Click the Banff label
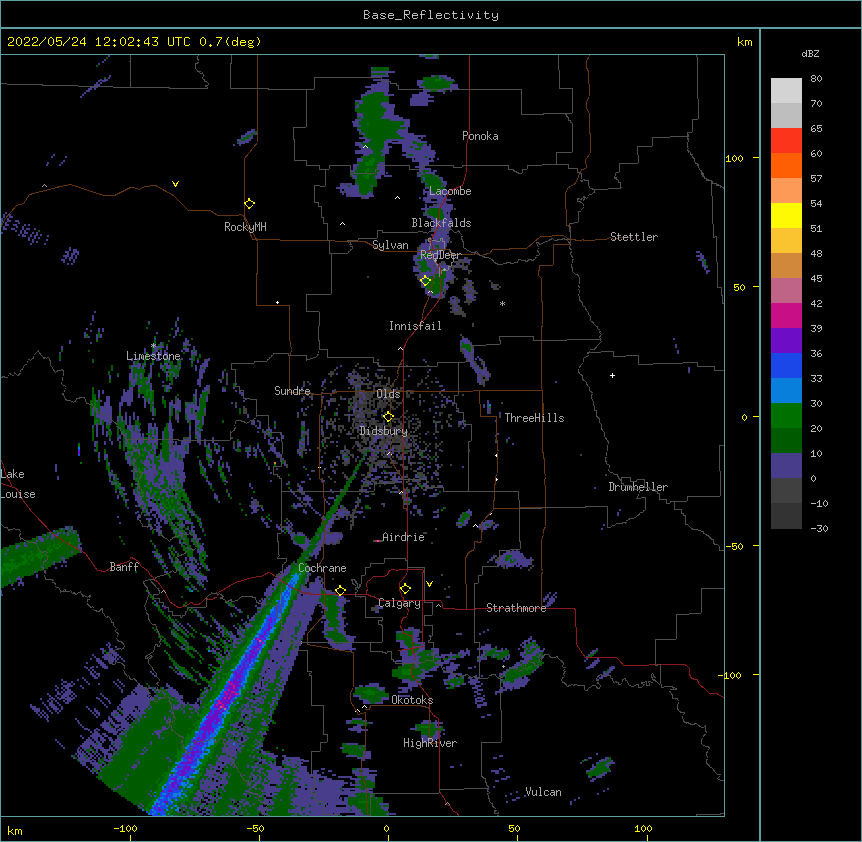The height and width of the screenshot is (842, 862). pos(124,567)
